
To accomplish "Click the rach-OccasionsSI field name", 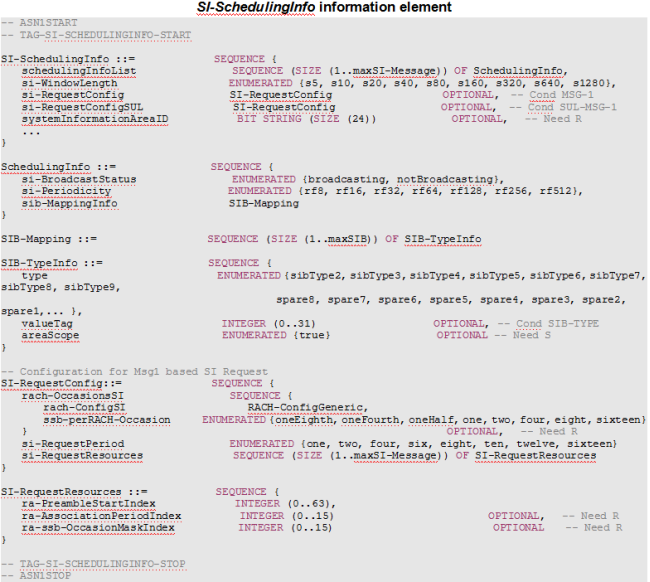I will click(73, 396).
